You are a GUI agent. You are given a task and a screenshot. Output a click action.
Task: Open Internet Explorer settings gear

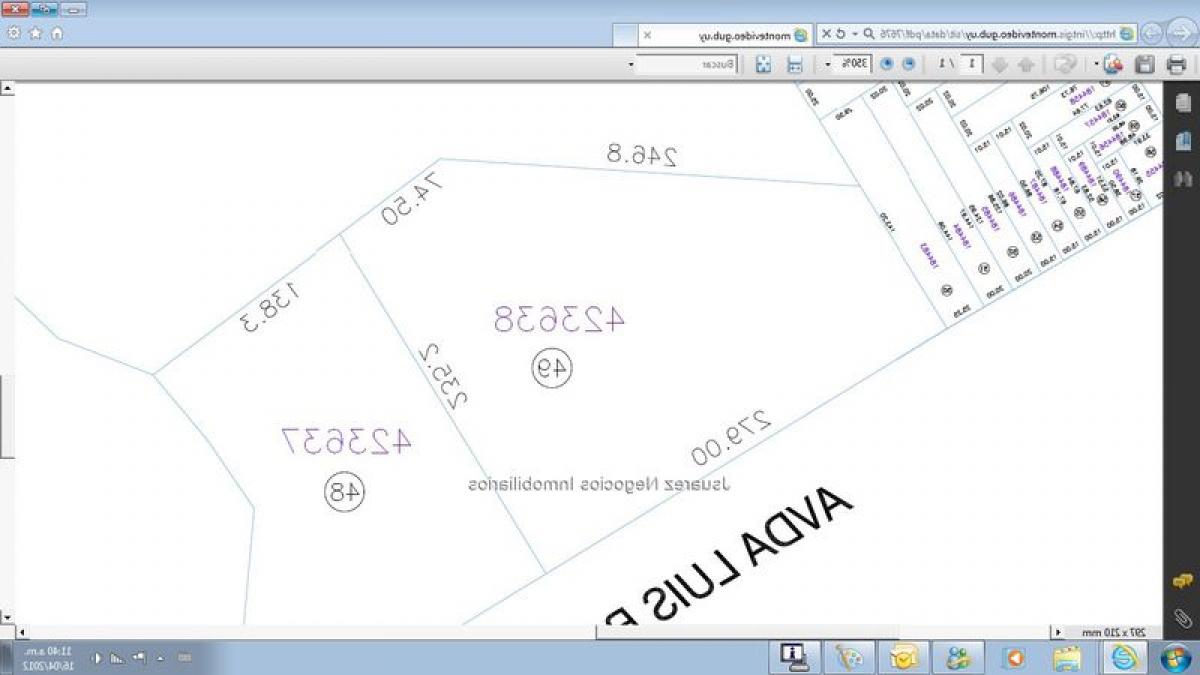point(14,33)
